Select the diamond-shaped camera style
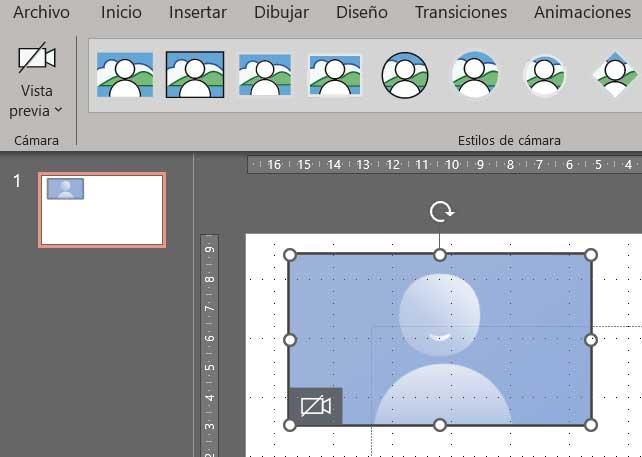 coord(615,75)
